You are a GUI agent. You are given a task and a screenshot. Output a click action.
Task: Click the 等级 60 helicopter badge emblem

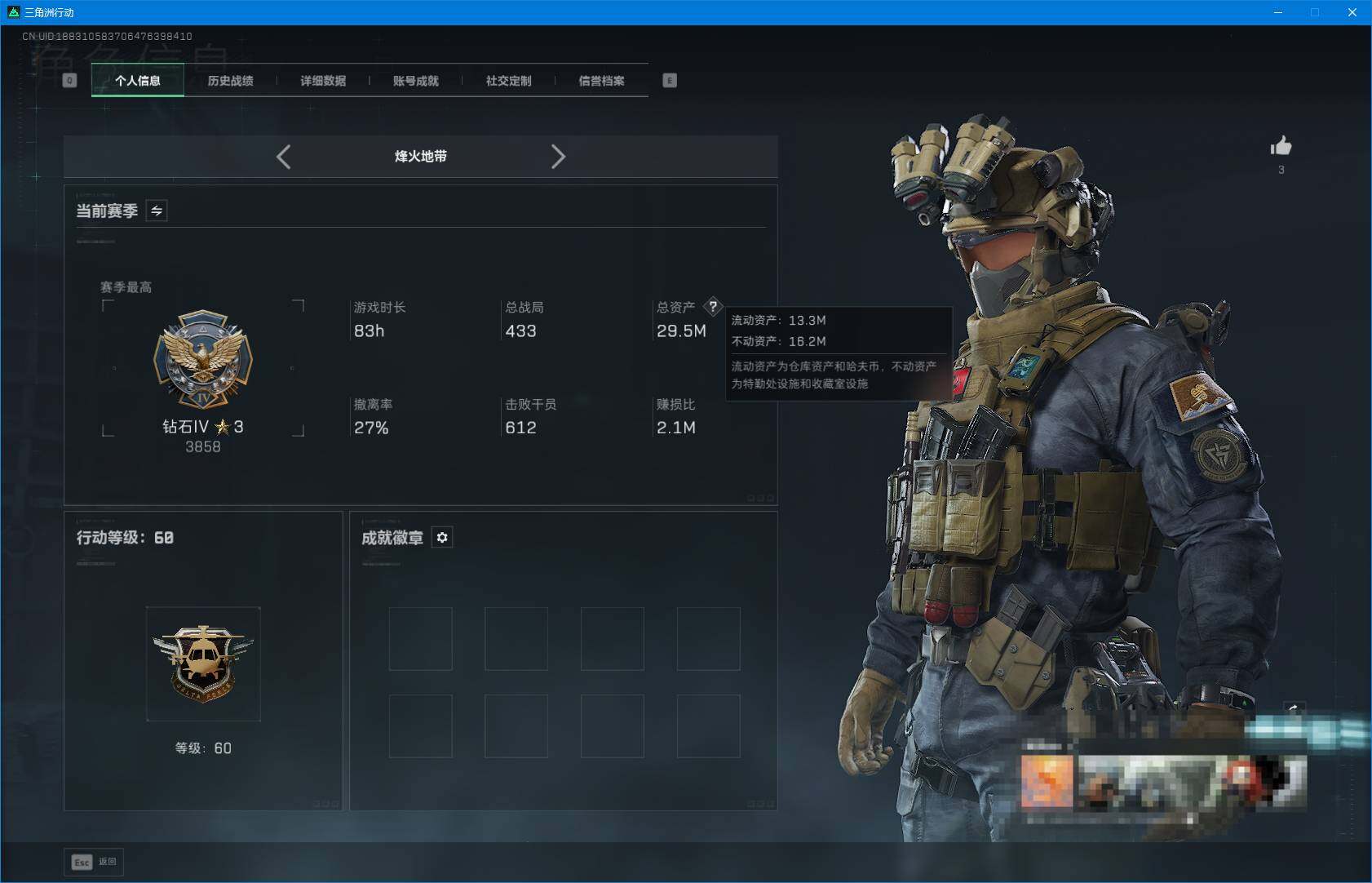(x=203, y=663)
